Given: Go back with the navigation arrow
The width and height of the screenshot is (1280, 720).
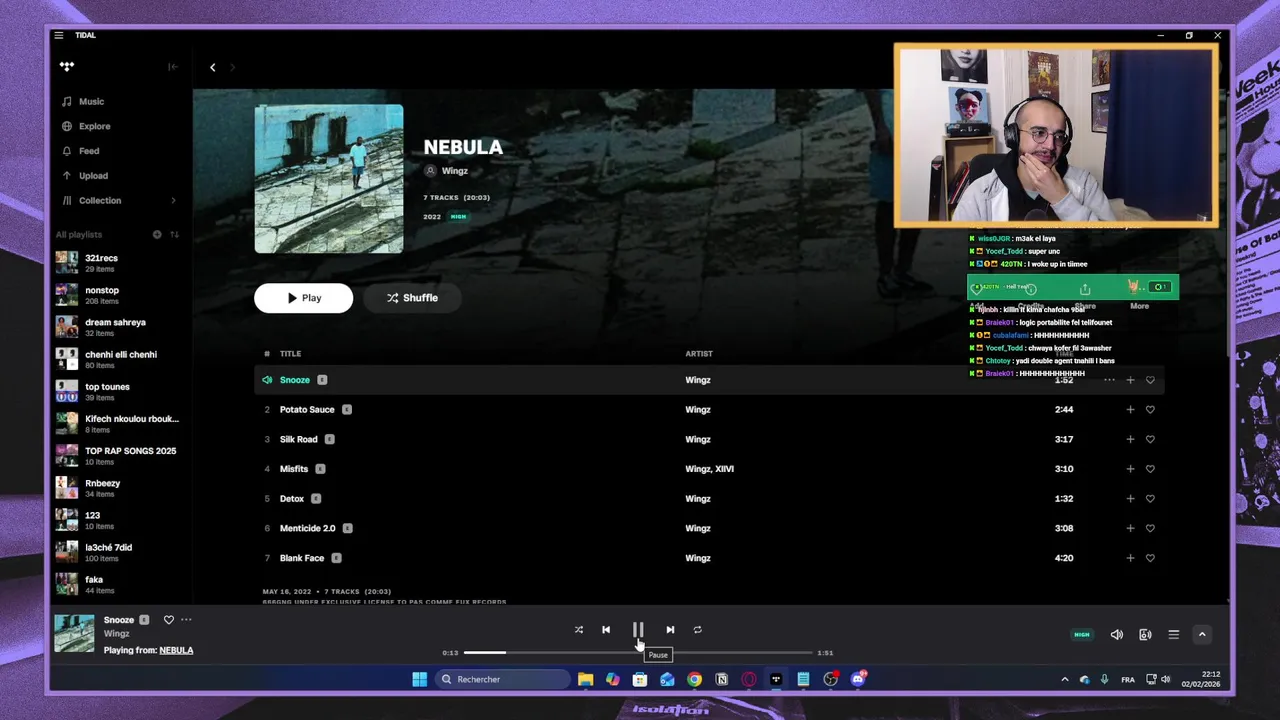Looking at the screenshot, I should [212, 67].
